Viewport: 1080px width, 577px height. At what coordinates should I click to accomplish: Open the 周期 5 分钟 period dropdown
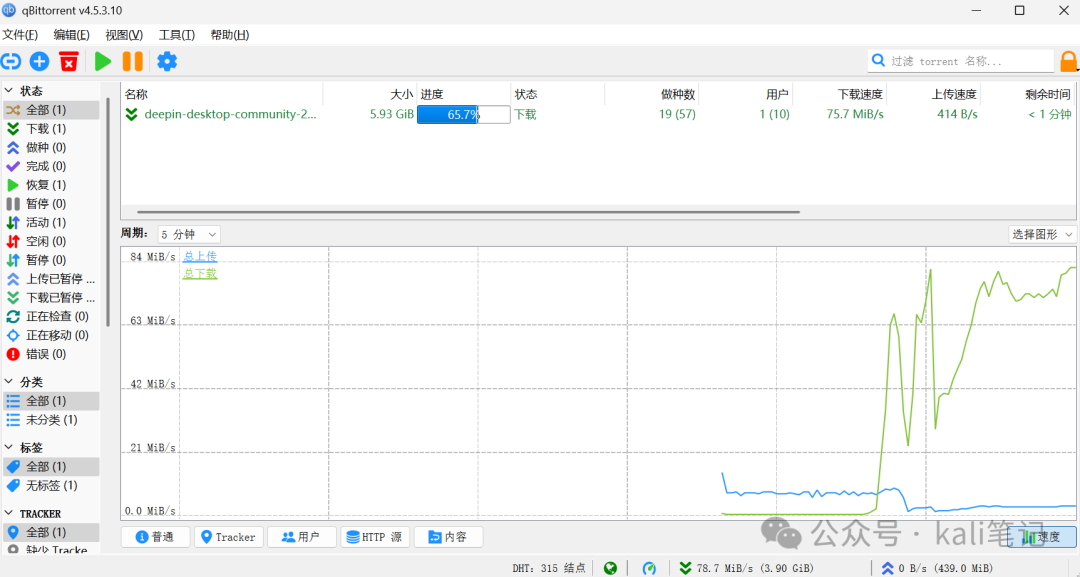pos(189,234)
